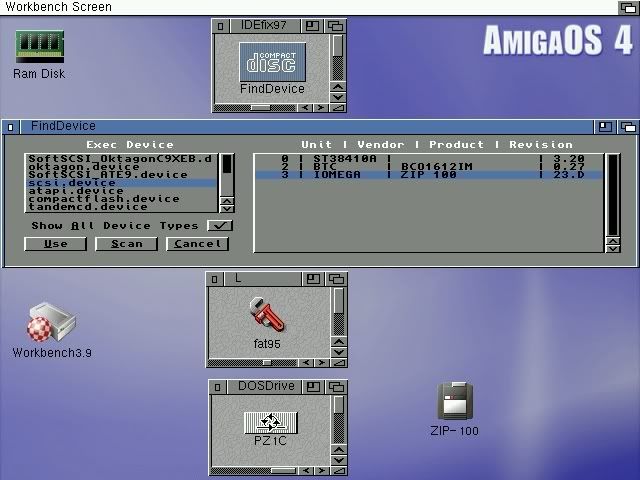Click the DOSDrive window zoom gadget
Viewport: 640px width, 480px height.
coord(313,387)
